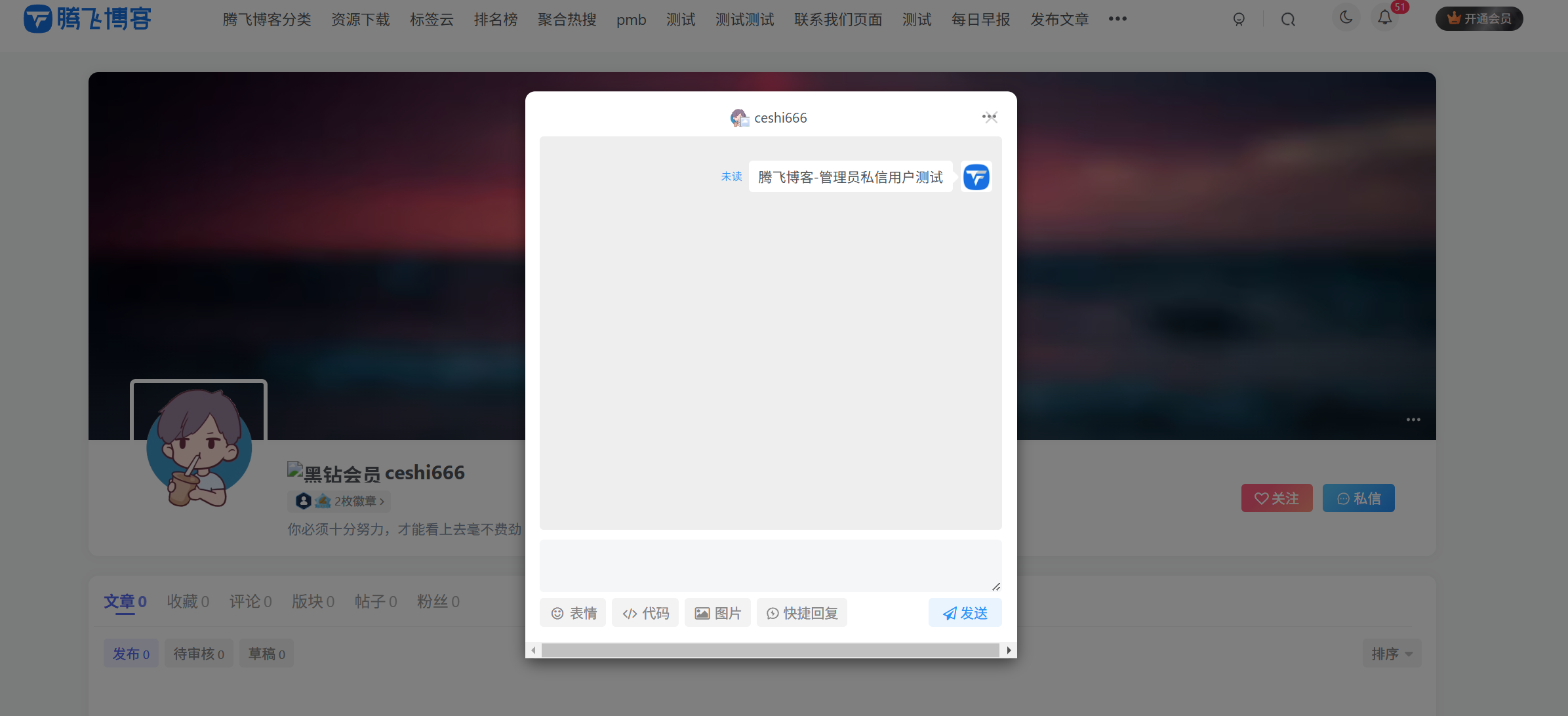Open ceshi666's avatar in the chat header
The height and width of the screenshot is (716, 1568).
[740, 118]
